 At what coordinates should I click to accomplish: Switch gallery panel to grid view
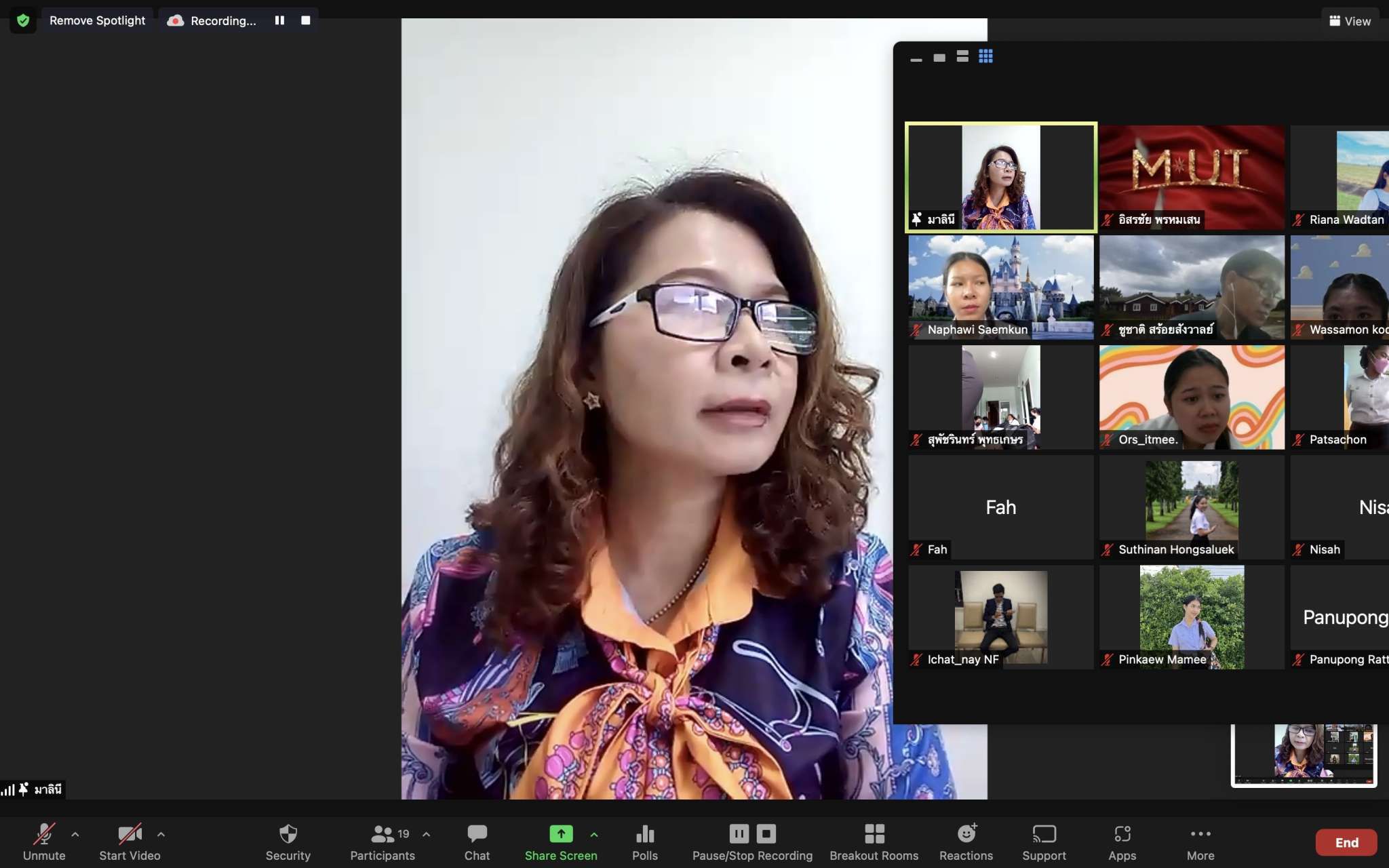click(x=985, y=56)
